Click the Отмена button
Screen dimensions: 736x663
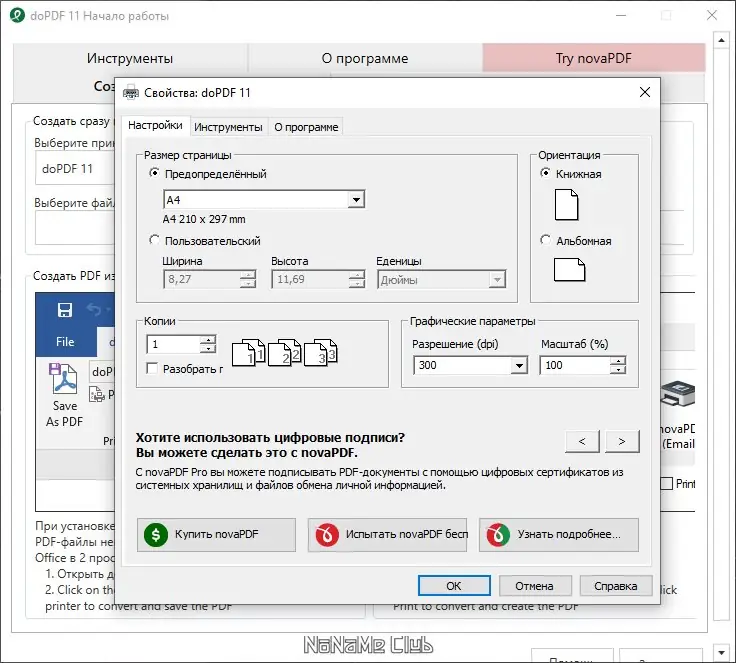point(535,586)
